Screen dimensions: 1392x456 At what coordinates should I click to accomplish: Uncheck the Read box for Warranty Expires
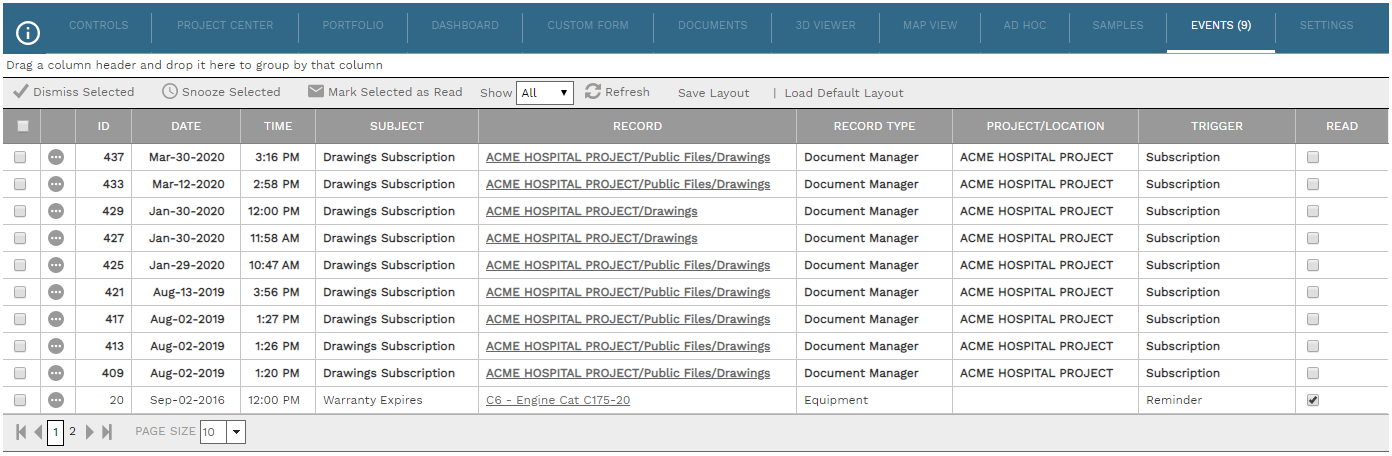(1313, 400)
